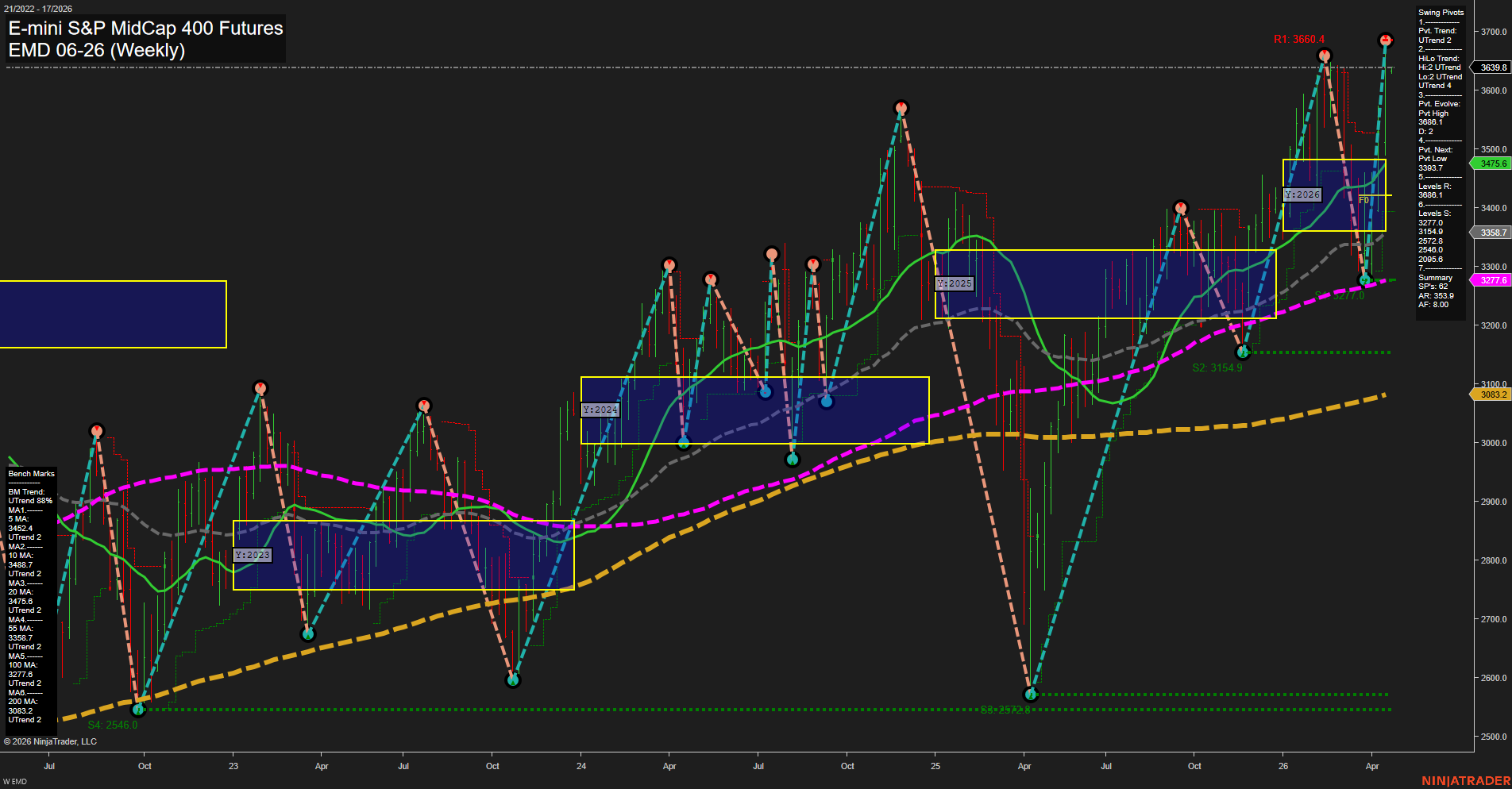1512x789 pixels.
Task: Collapse the Bench Marks panel on the left
Action: click(x=30, y=473)
